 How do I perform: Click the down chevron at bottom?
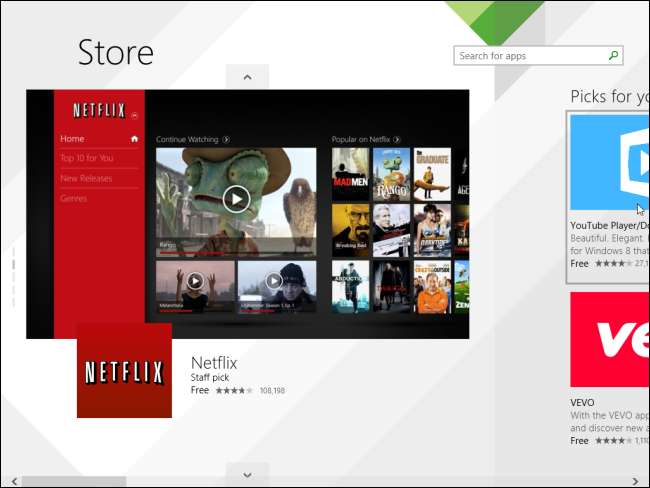click(247, 475)
